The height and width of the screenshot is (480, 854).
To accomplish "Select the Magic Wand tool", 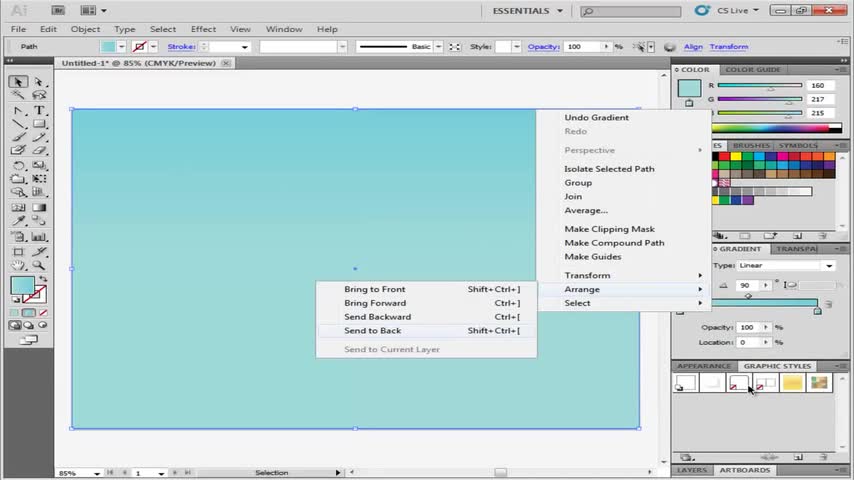I will [x=18, y=95].
